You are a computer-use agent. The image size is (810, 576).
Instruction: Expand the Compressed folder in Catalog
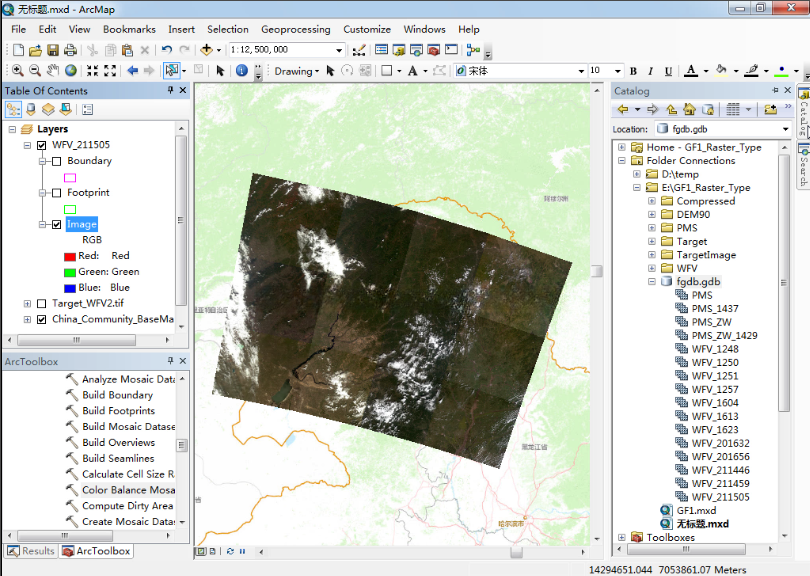point(652,201)
